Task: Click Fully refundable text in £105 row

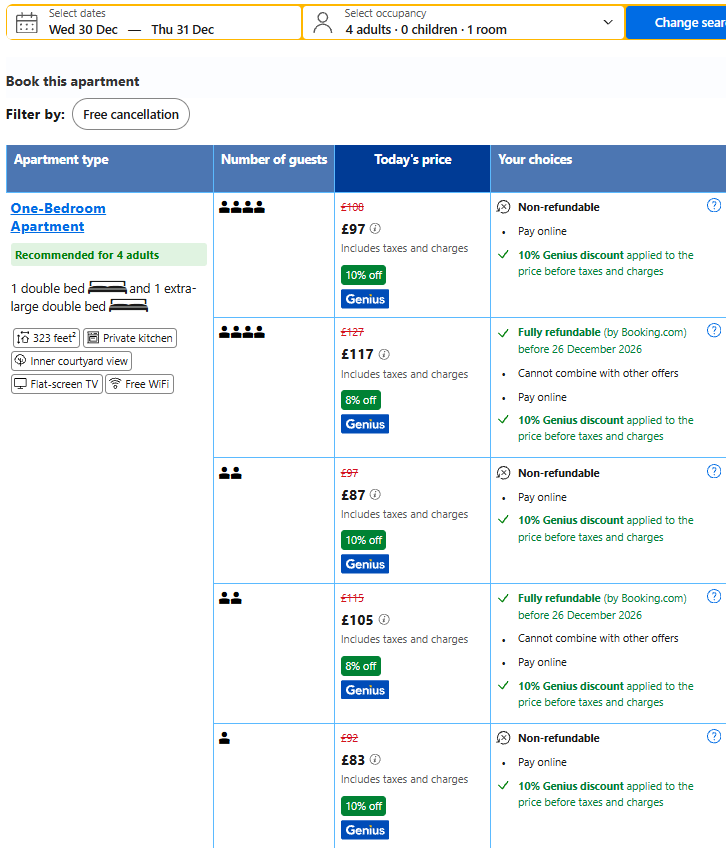Action: coord(559,598)
